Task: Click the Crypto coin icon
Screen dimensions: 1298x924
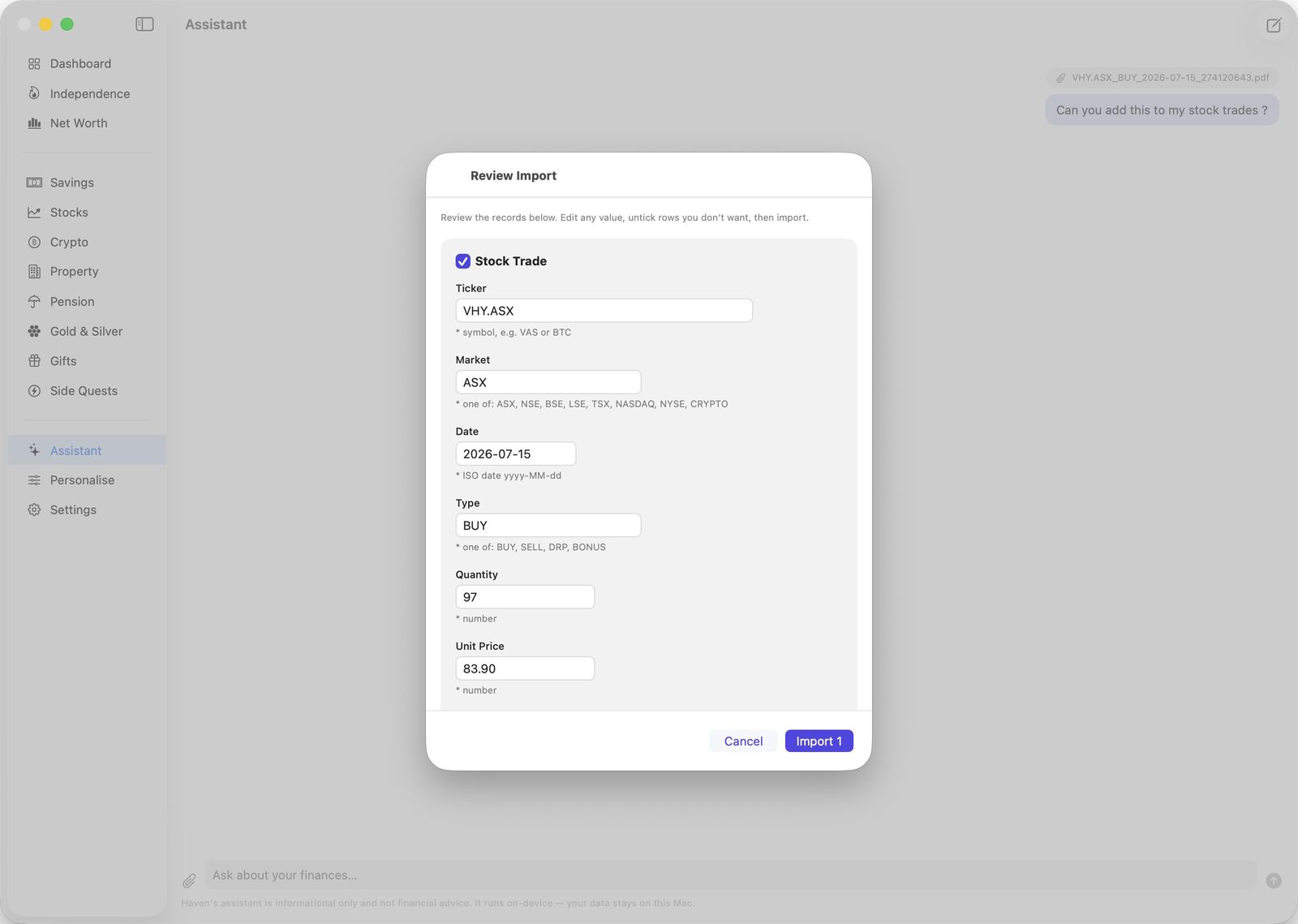Action: [x=34, y=242]
